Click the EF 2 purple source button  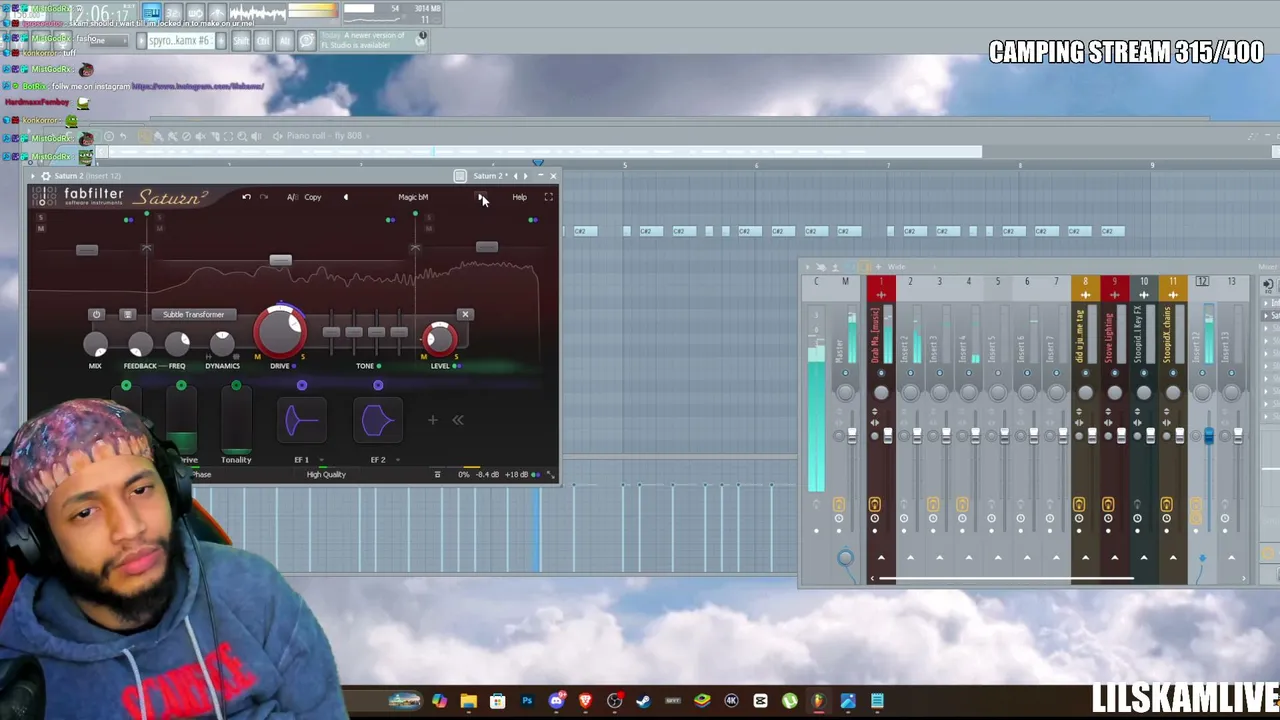click(378, 385)
